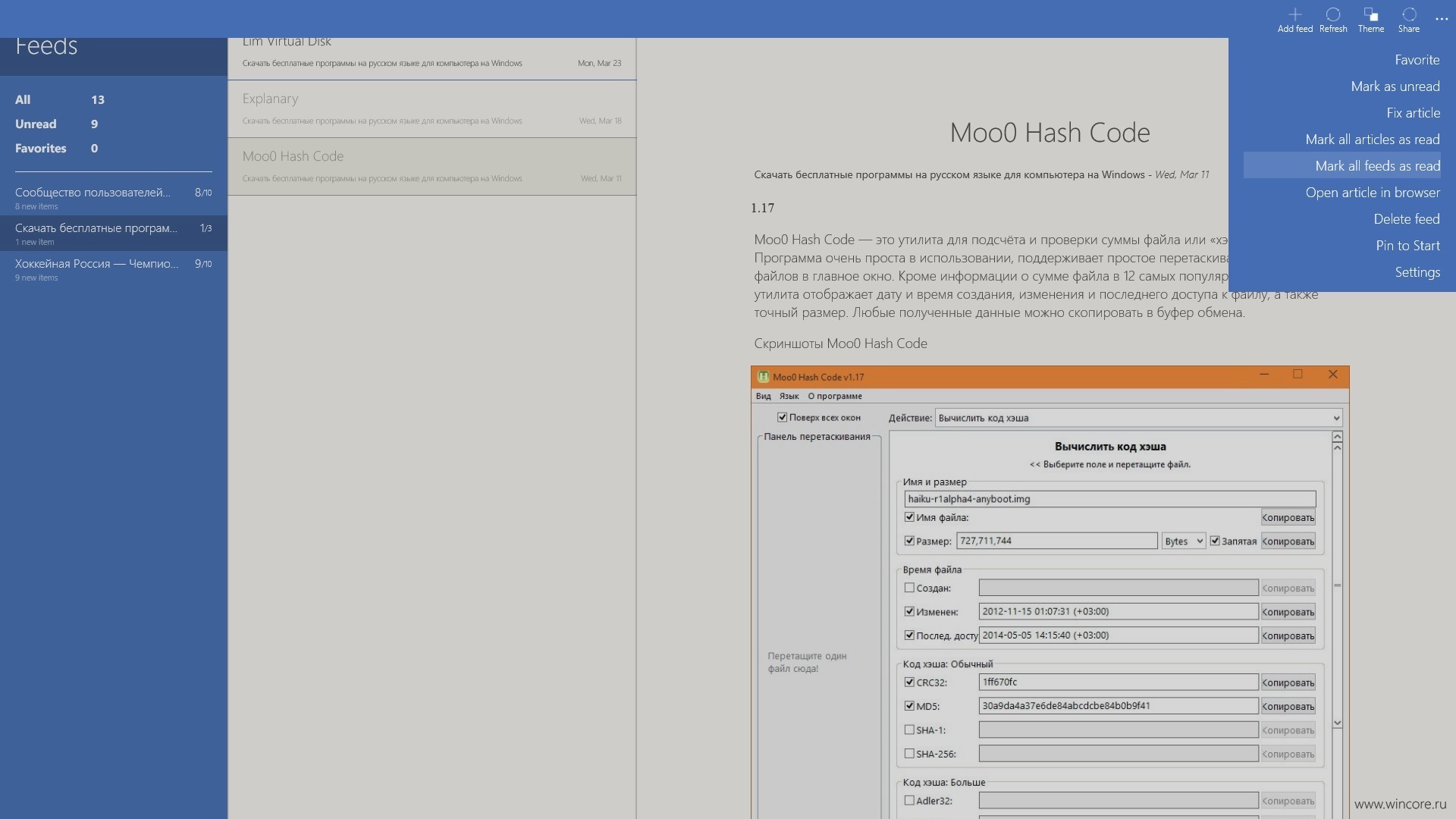
Task: Open the О программе menu
Action: coord(834,396)
